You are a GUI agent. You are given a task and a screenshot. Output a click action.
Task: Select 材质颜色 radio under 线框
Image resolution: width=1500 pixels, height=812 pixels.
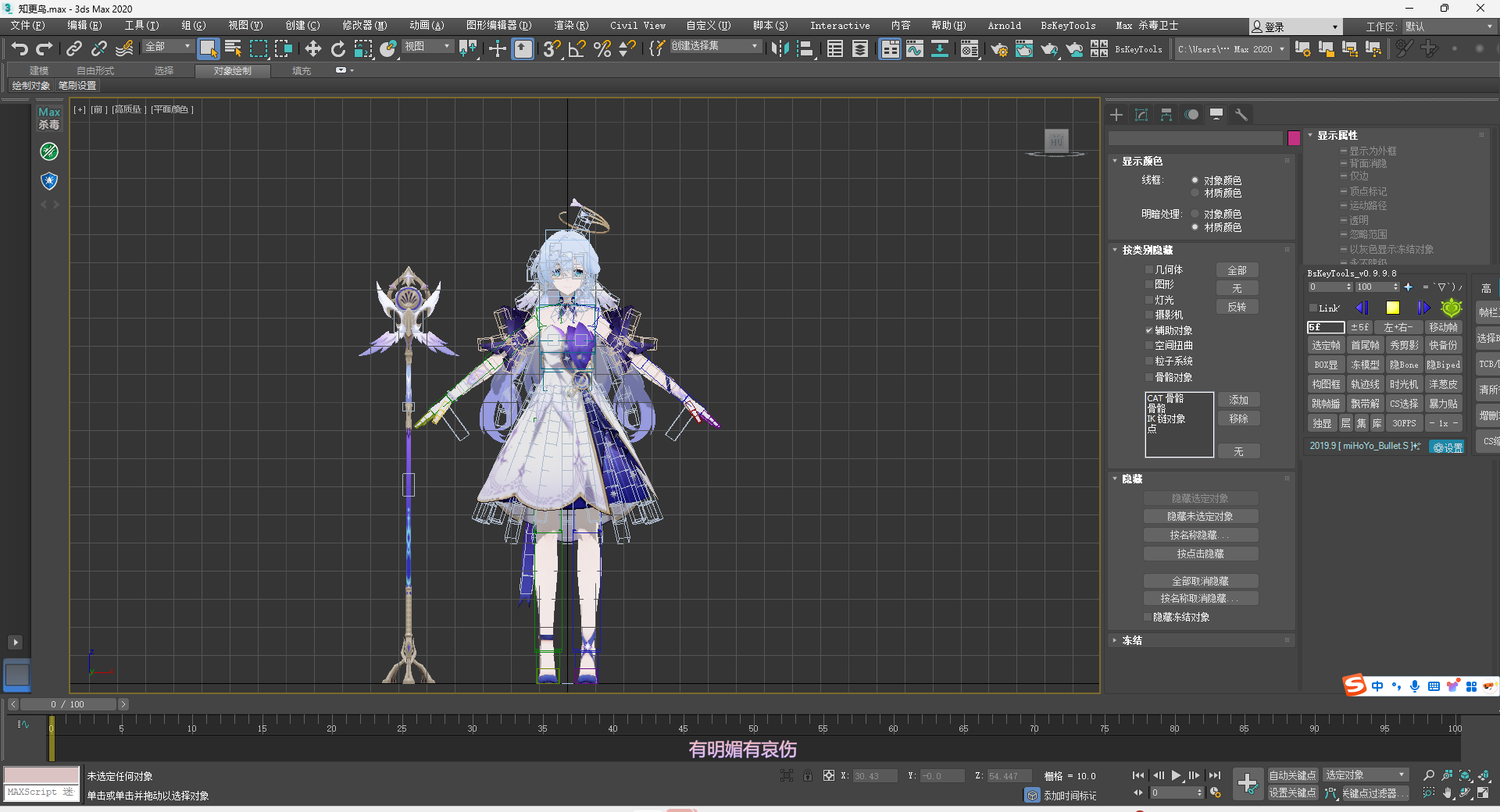point(1195,193)
